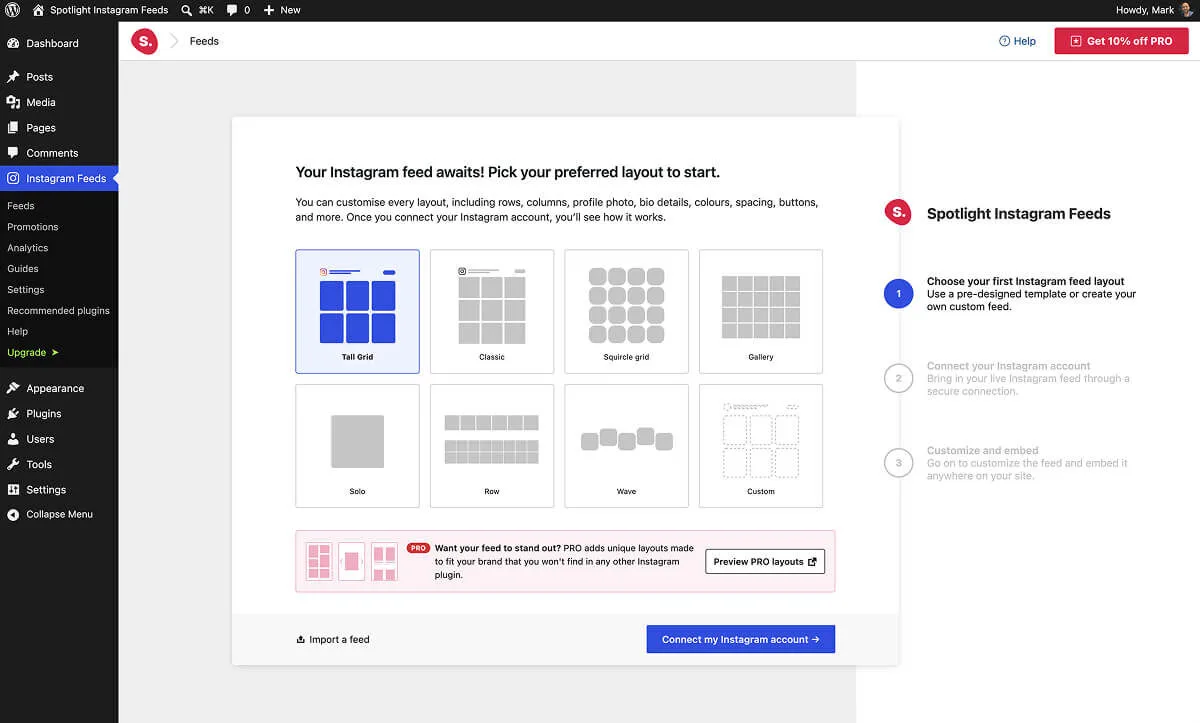Select the Squircle grid layout
Screen dimensions: 1200x723
pyautogui.click(x=626, y=311)
